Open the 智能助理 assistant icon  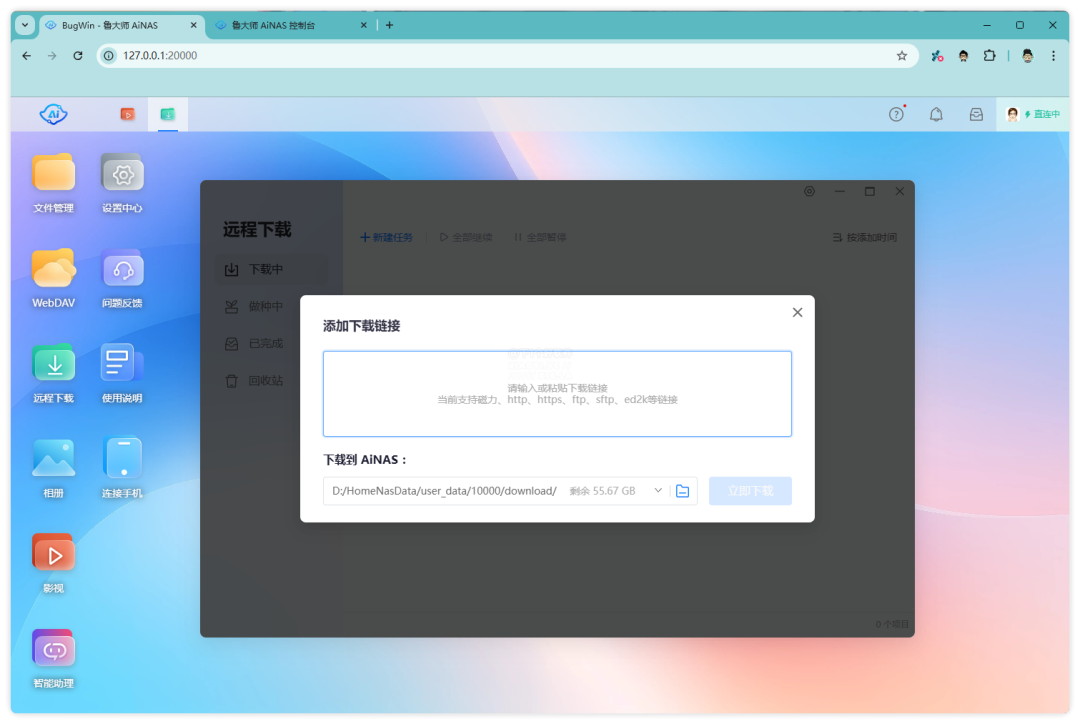pyautogui.click(x=54, y=649)
